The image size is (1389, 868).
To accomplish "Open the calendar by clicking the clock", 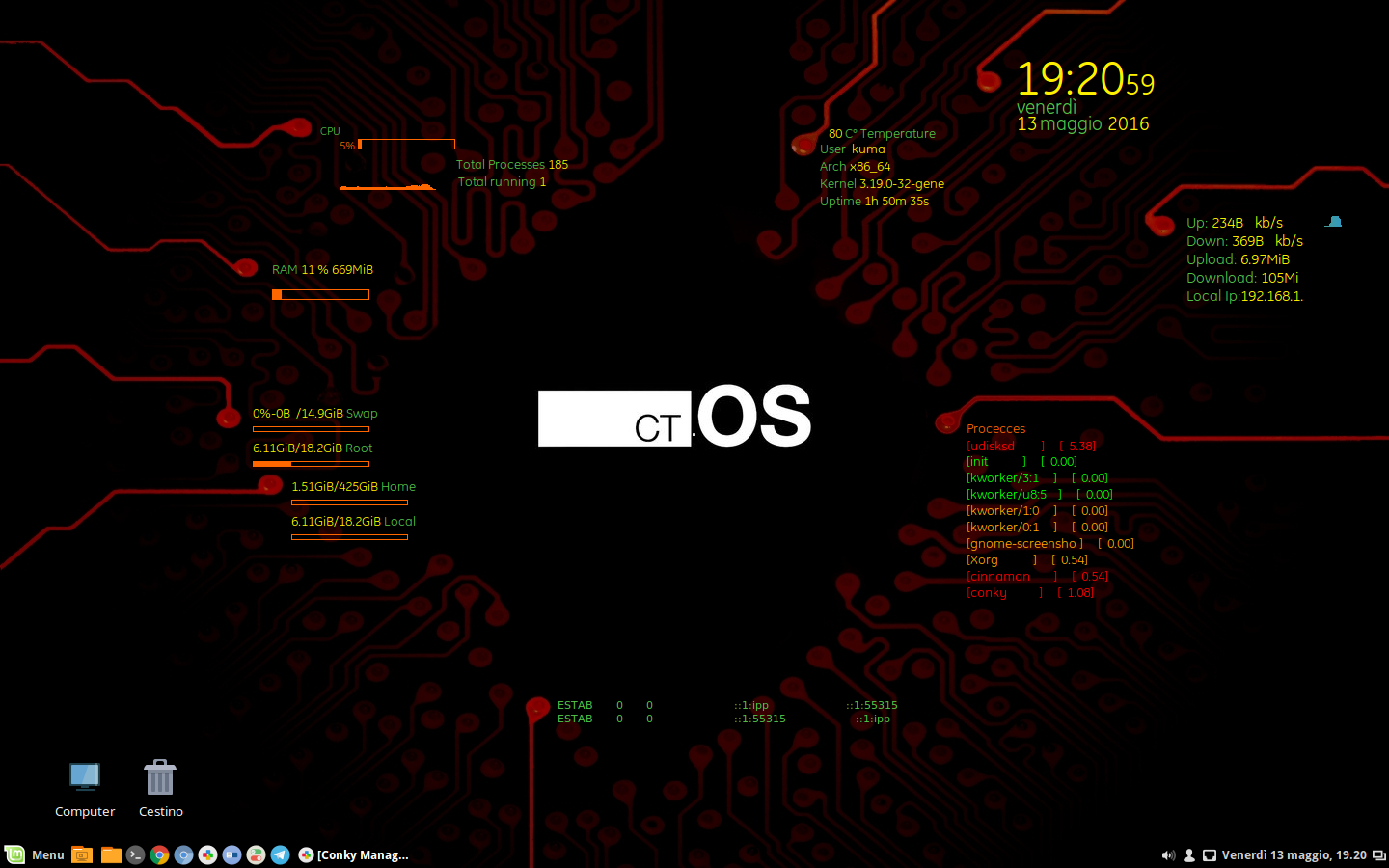I will 1293,854.
